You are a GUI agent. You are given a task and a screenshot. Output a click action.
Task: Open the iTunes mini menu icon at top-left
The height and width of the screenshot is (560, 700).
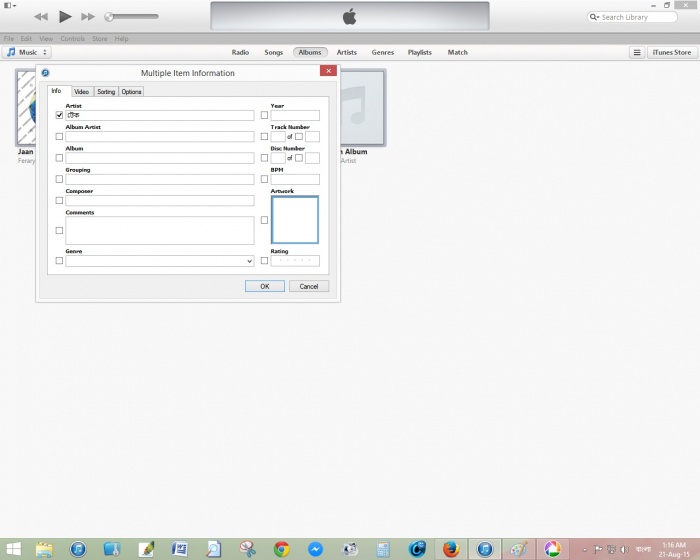(x=10, y=5)
